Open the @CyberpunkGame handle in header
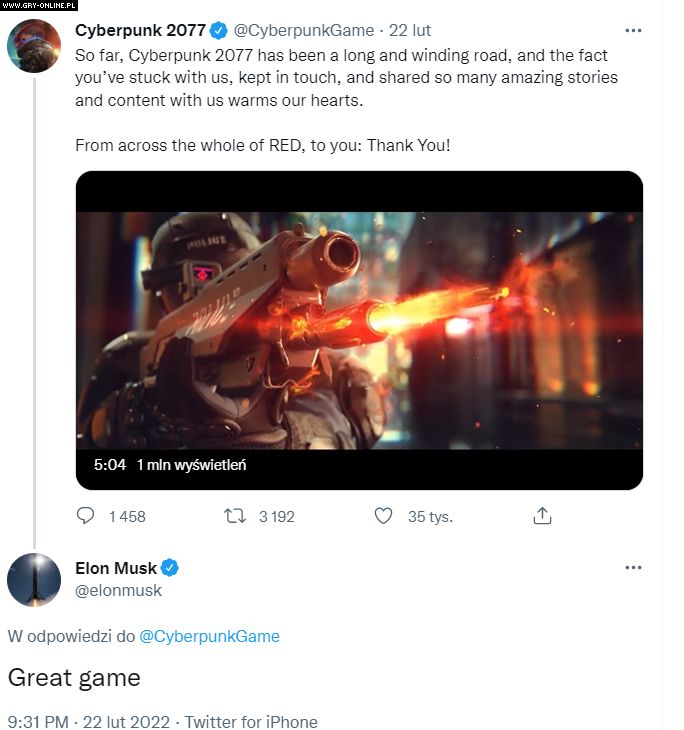This screenshot has width=684, height=730. [310, 30]
